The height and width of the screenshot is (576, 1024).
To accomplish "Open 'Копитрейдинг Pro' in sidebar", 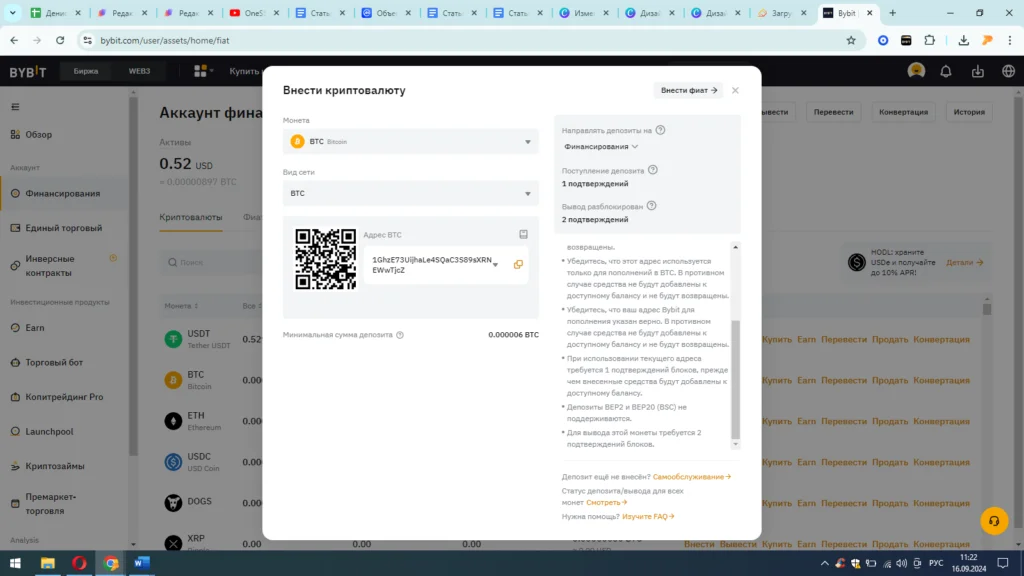I will (x=65, y=397).
